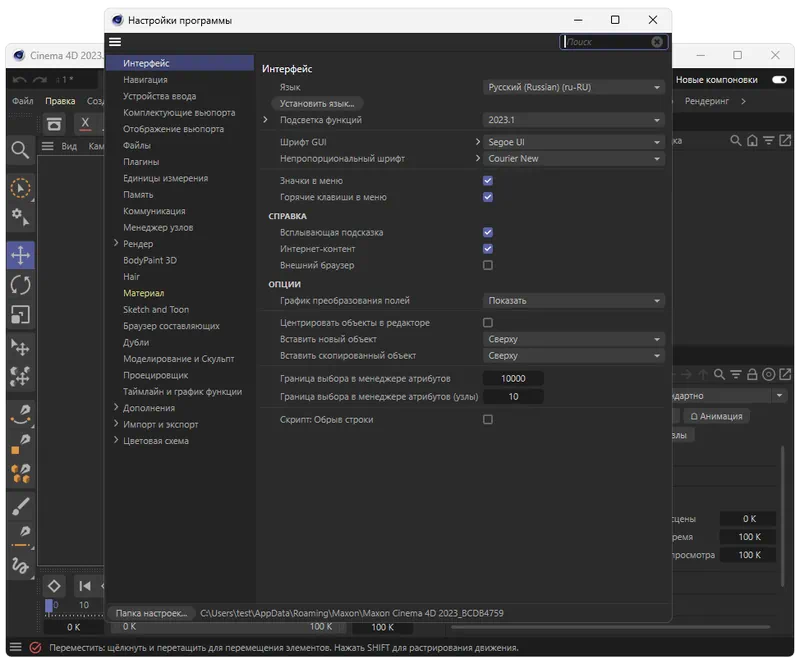
Task: Click the redo arrow in Cinema 4D window
Action: (40, 80)
